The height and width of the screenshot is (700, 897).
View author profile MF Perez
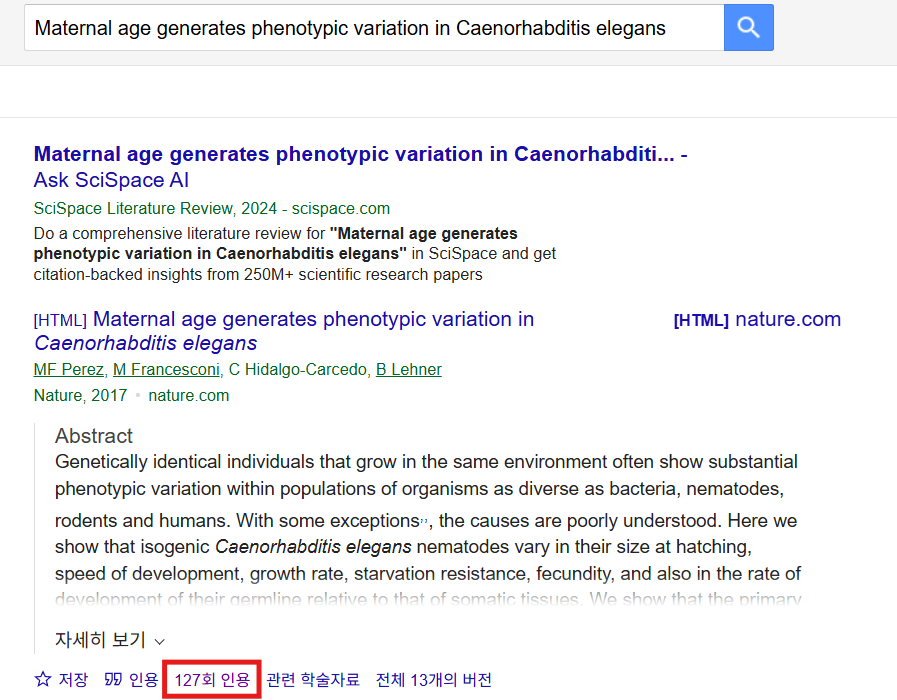coord(69,369)
